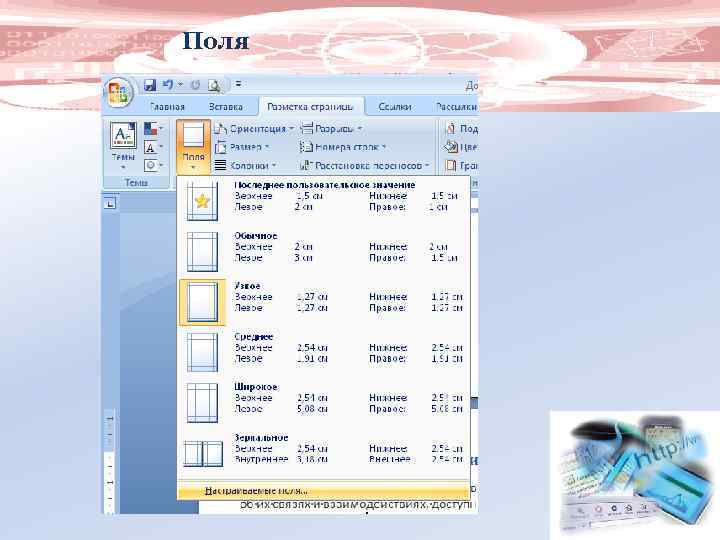Undo last action with the arrow icon
This screenshot has width=720, height=540.
168,85
